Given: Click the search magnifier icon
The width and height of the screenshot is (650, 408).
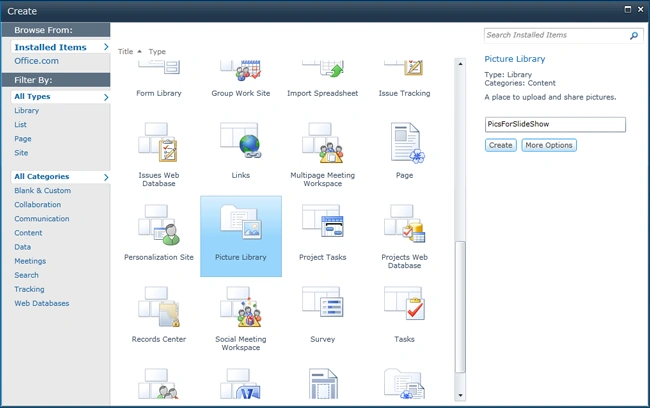Looking at the screenshot, I should click(634, 36).
